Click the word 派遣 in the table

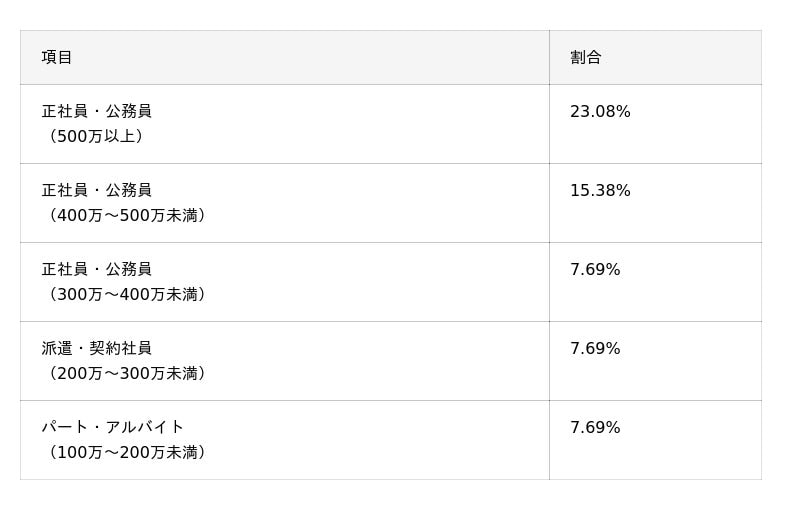click(x=57, y=348)
